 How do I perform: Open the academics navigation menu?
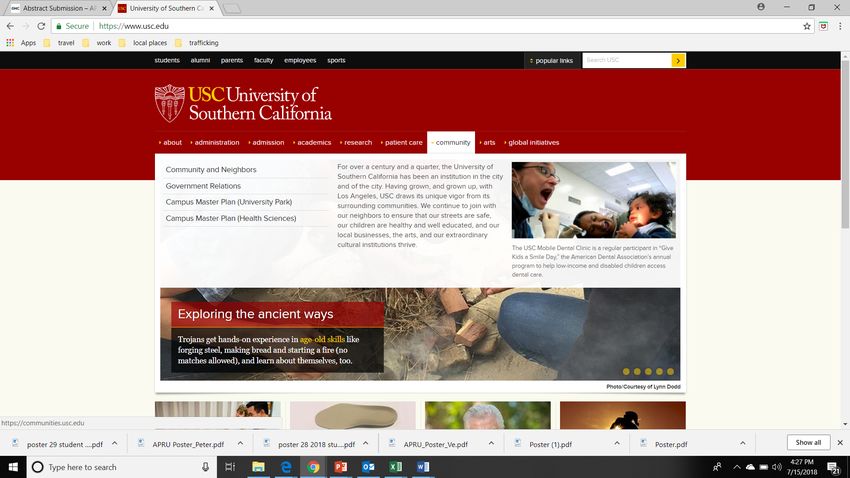pos(312,143)
